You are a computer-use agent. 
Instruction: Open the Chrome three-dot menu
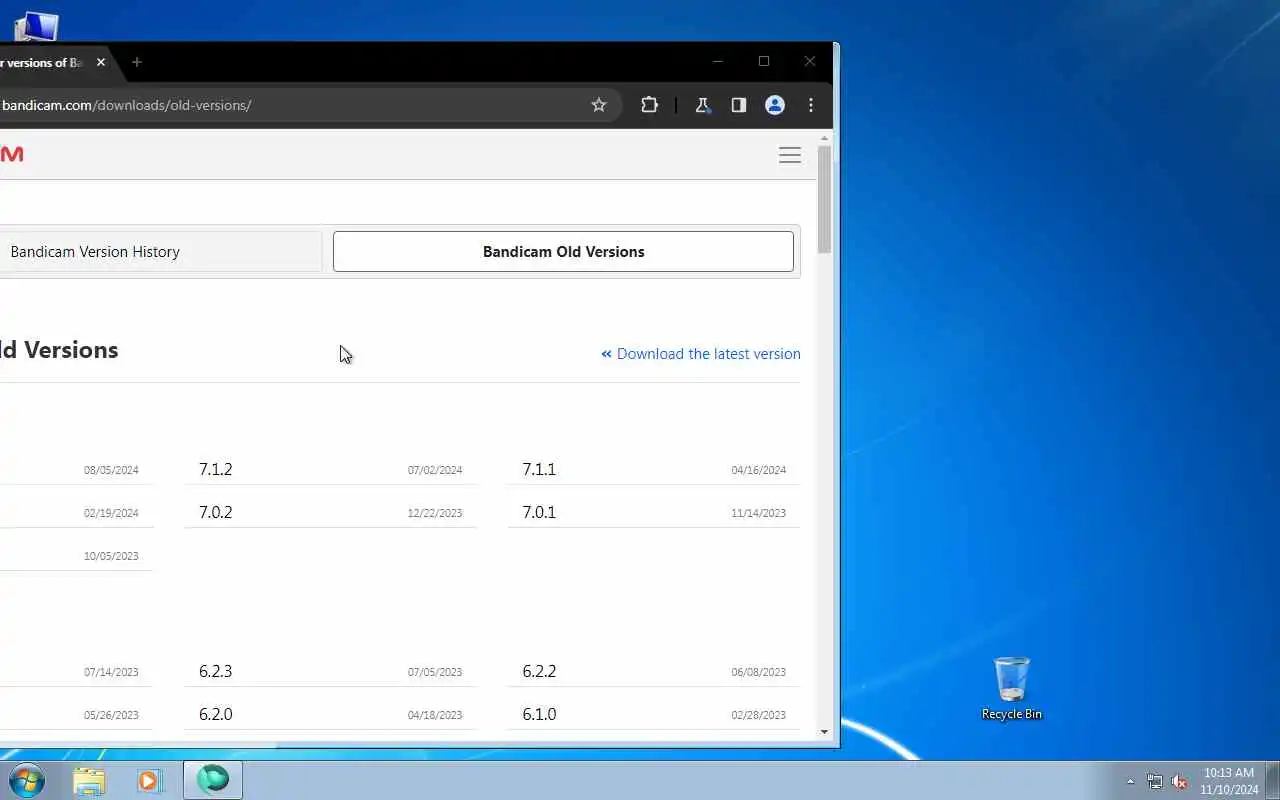(811, 105)
